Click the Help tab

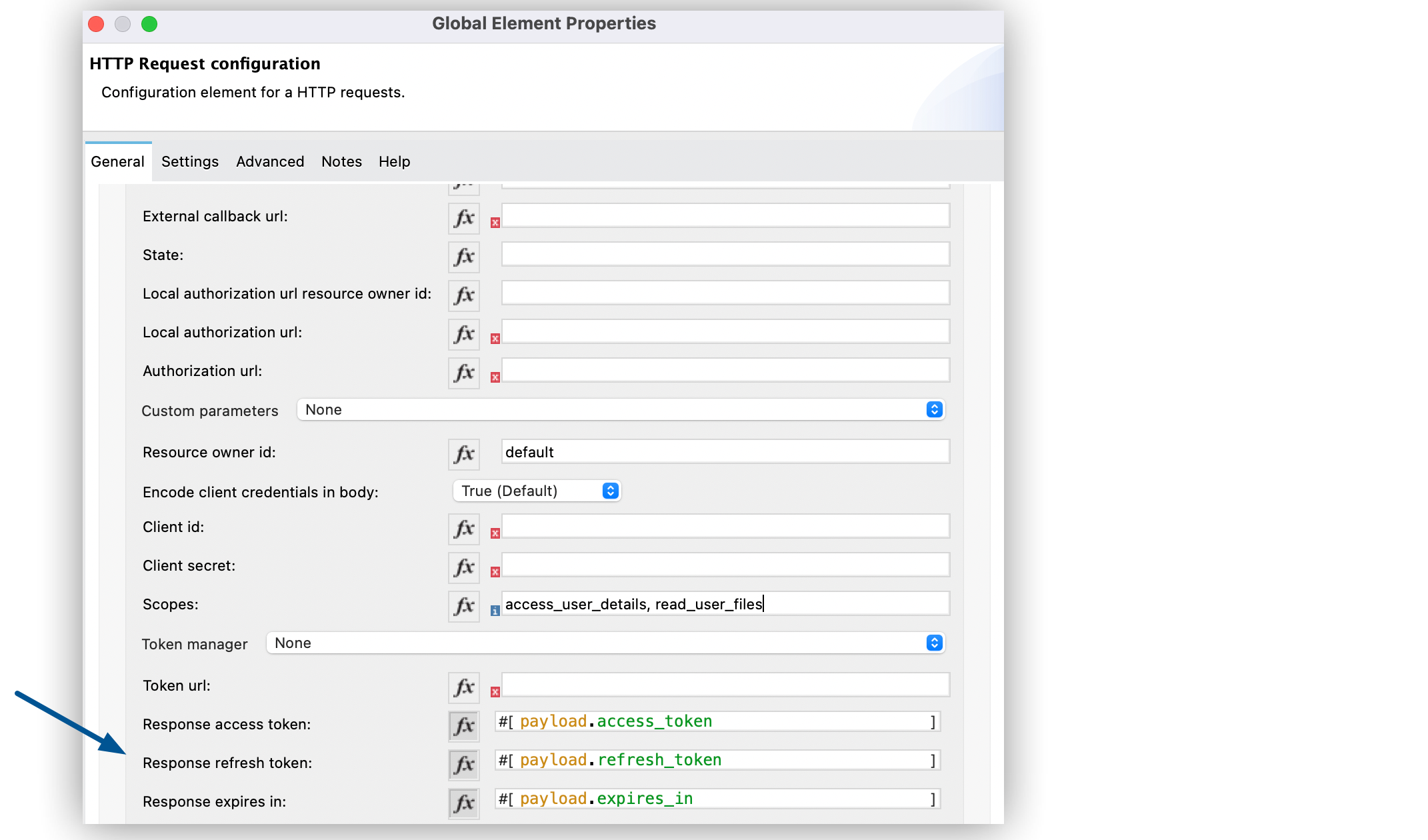pyautogui.click(x=394, y=161)
